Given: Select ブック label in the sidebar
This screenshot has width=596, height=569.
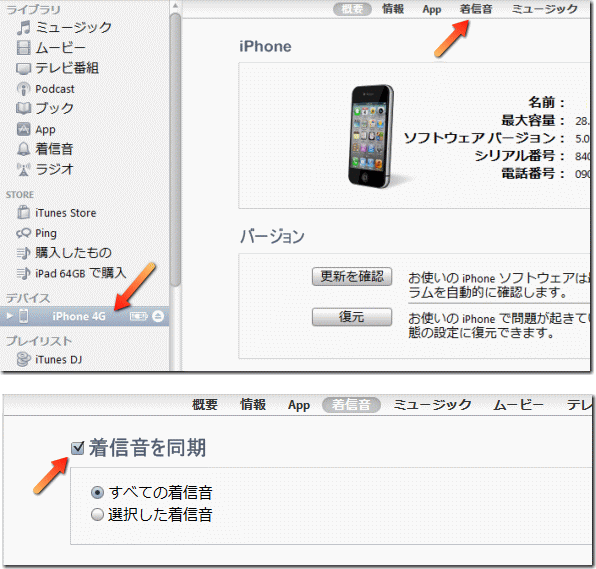Looking at the screenshot, I should point(54,108).
